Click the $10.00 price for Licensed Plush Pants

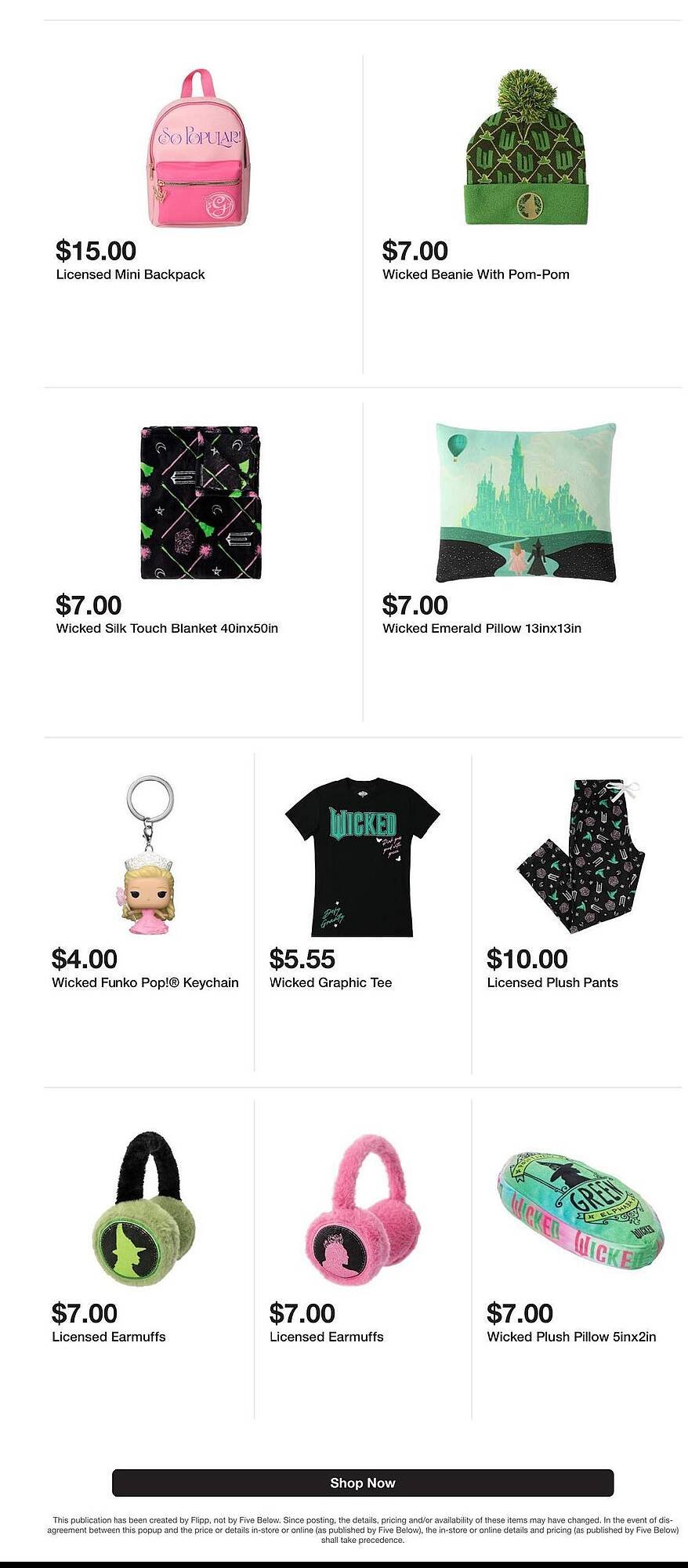[527, 959]
